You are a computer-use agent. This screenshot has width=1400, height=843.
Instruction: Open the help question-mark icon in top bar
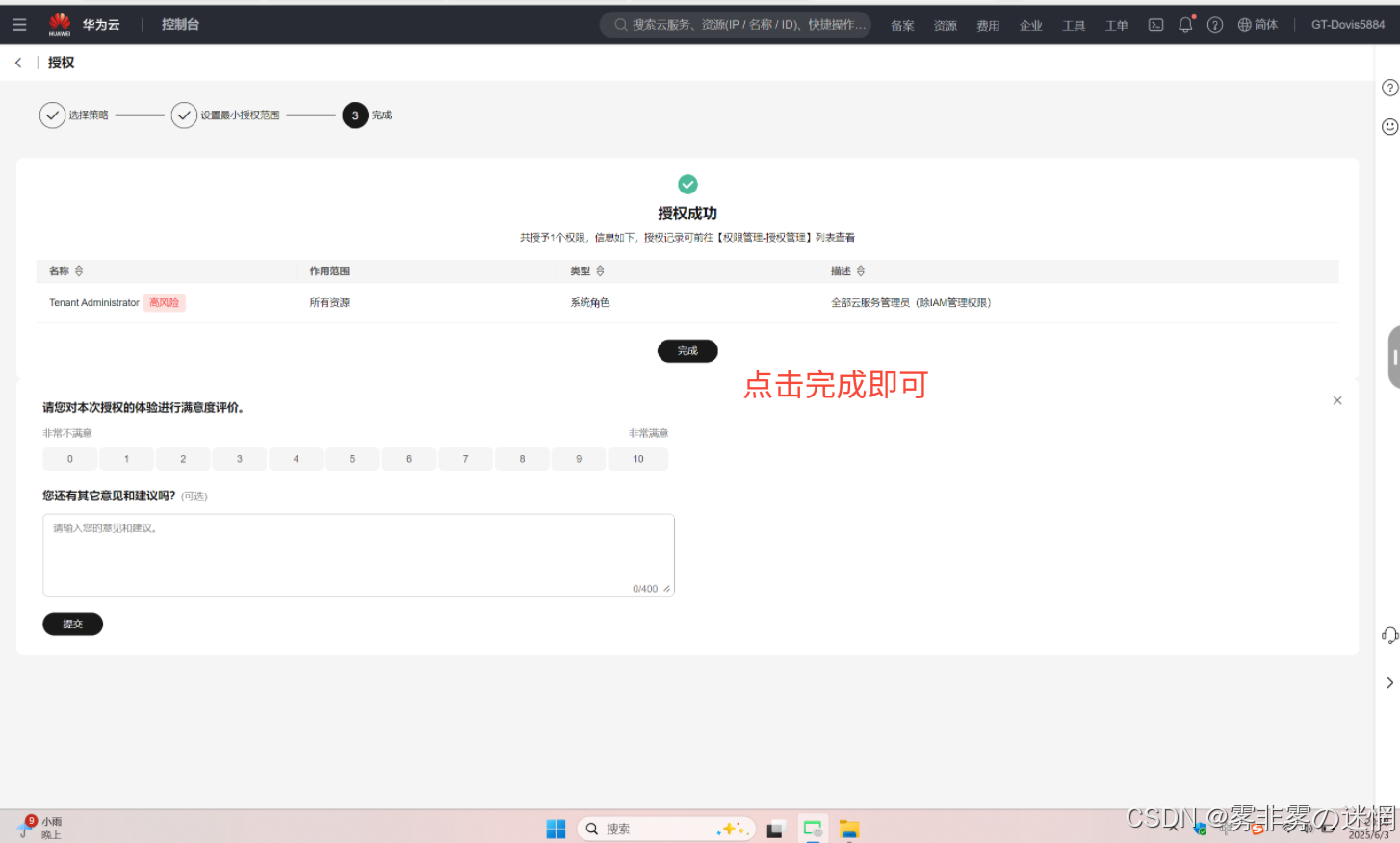(x=1215, y=25)
